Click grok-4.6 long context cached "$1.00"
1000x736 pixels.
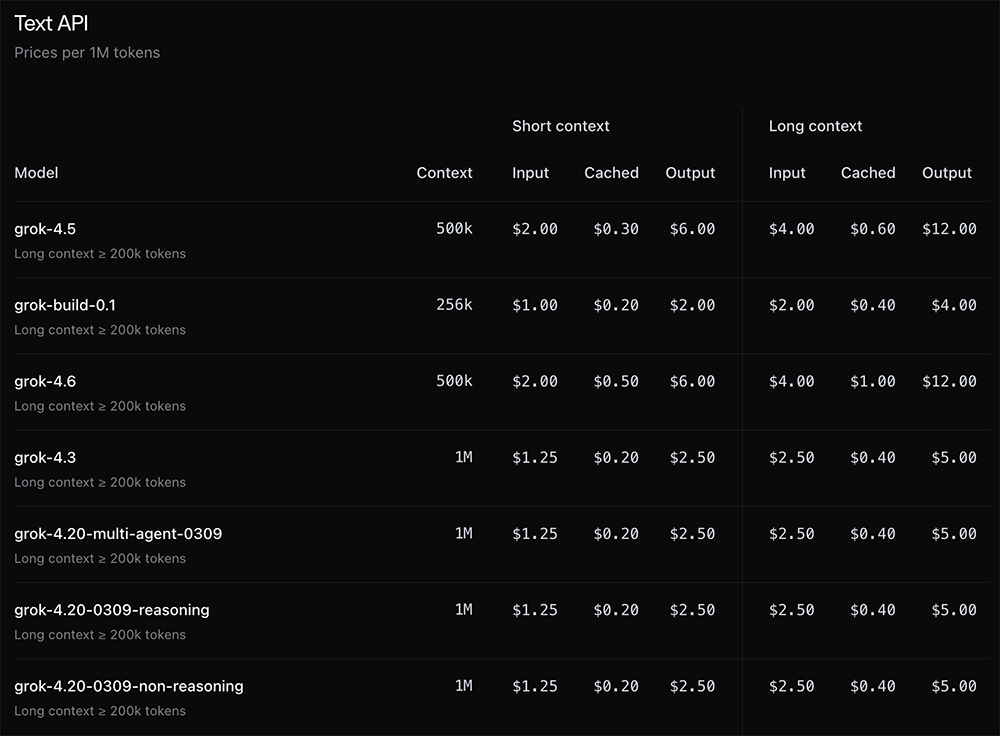(x=872, y=381)
